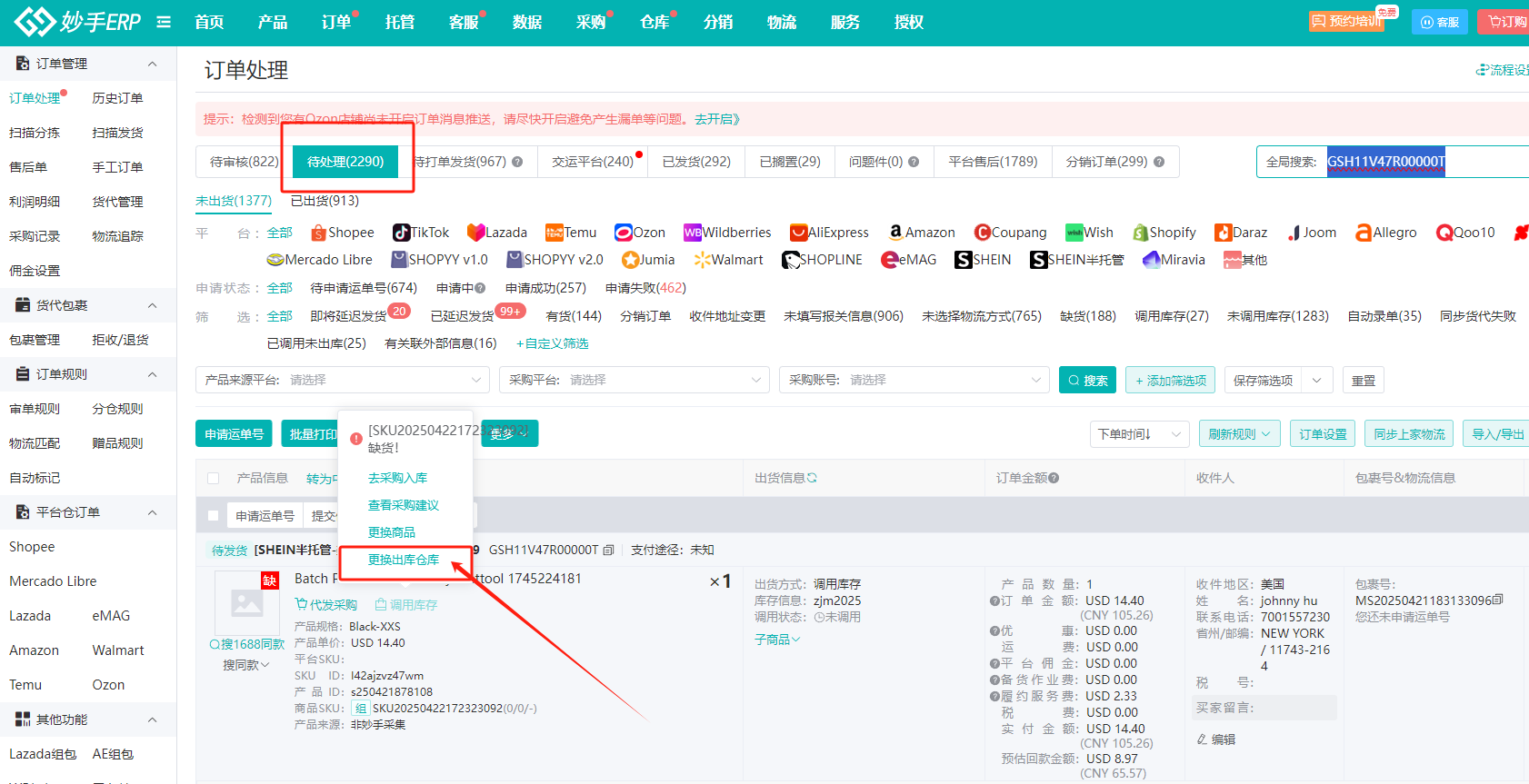Open the 采购账号 dropdown

tap(914, 380)
